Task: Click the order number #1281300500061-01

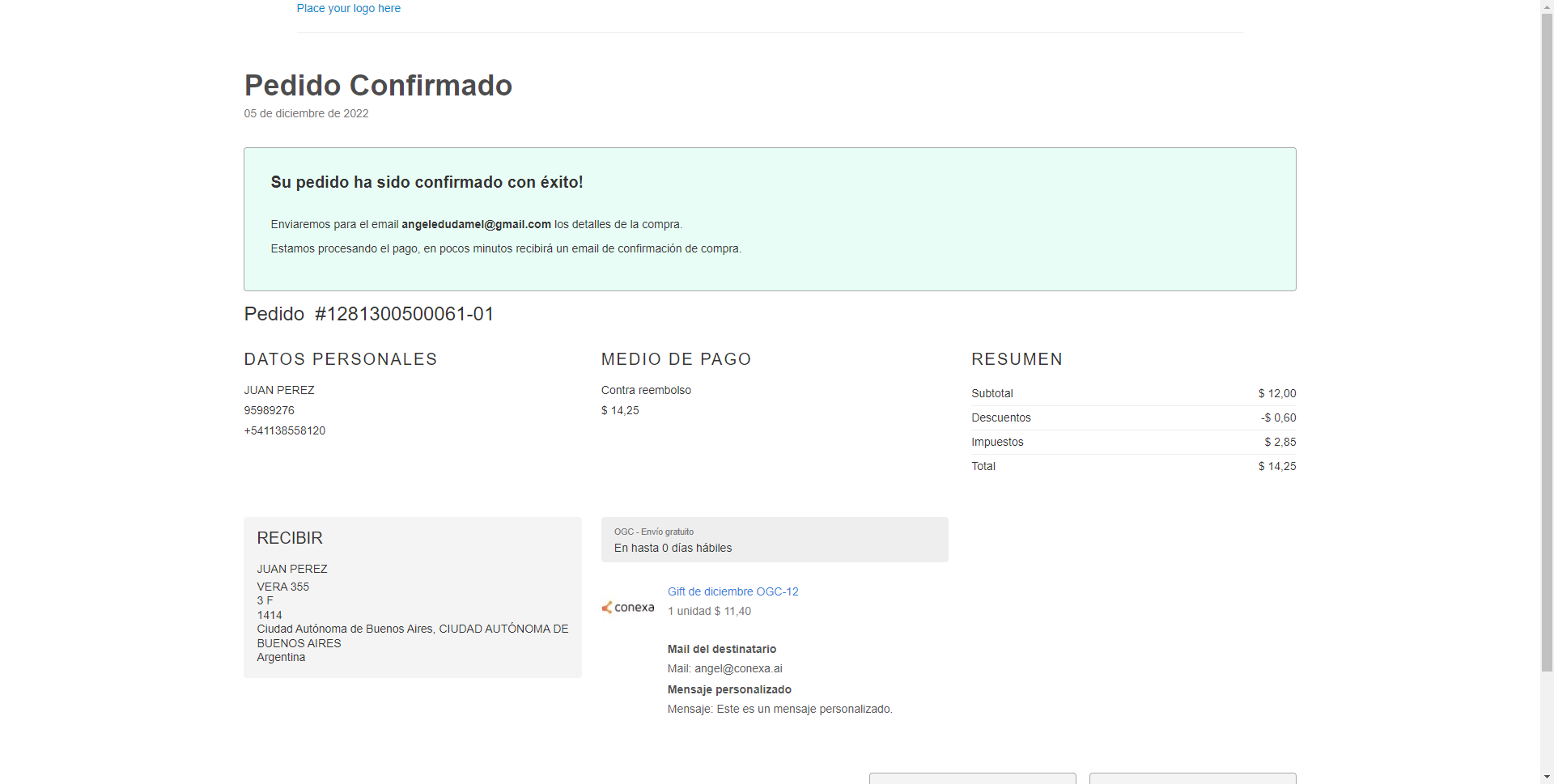Action: tap(404, 314)
